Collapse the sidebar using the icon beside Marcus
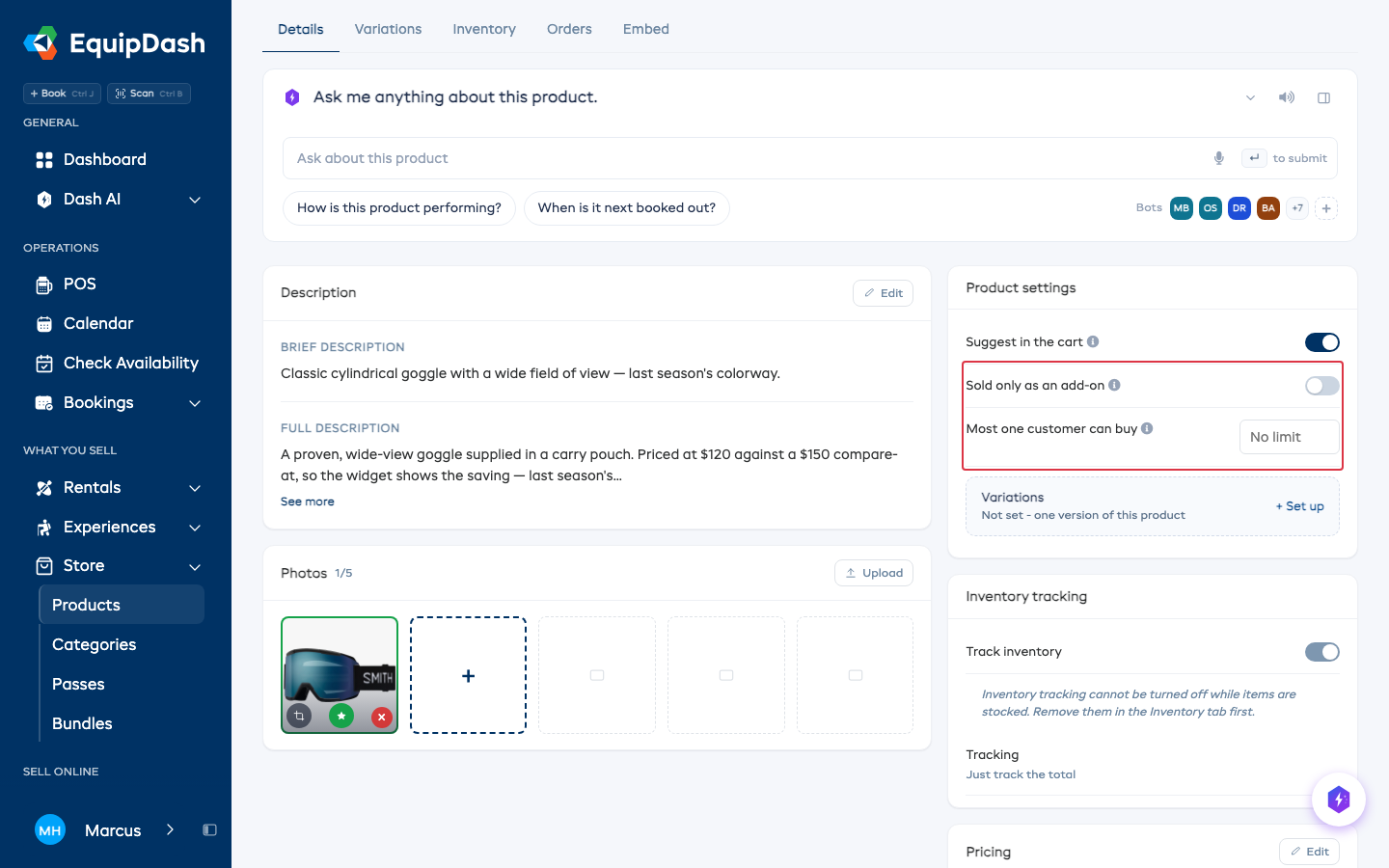1389x868 pixels. pyautogui.click(x=209, y=830)
